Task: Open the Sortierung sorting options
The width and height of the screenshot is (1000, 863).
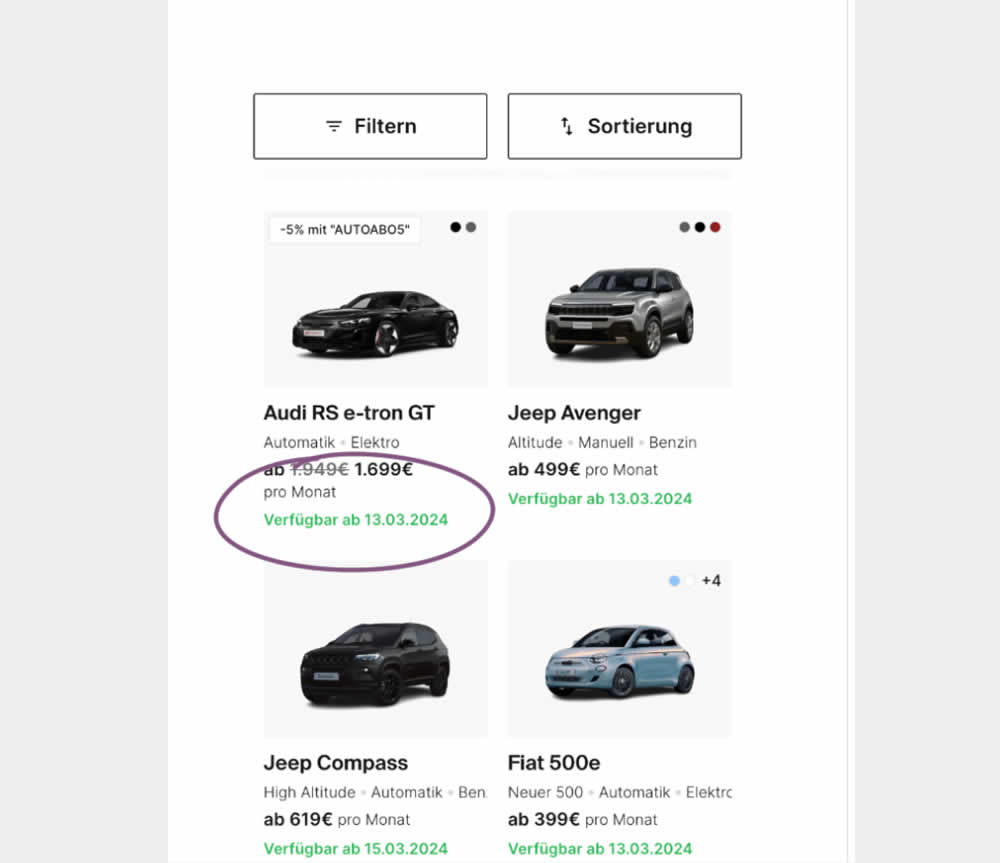Action: click(624, 126)
